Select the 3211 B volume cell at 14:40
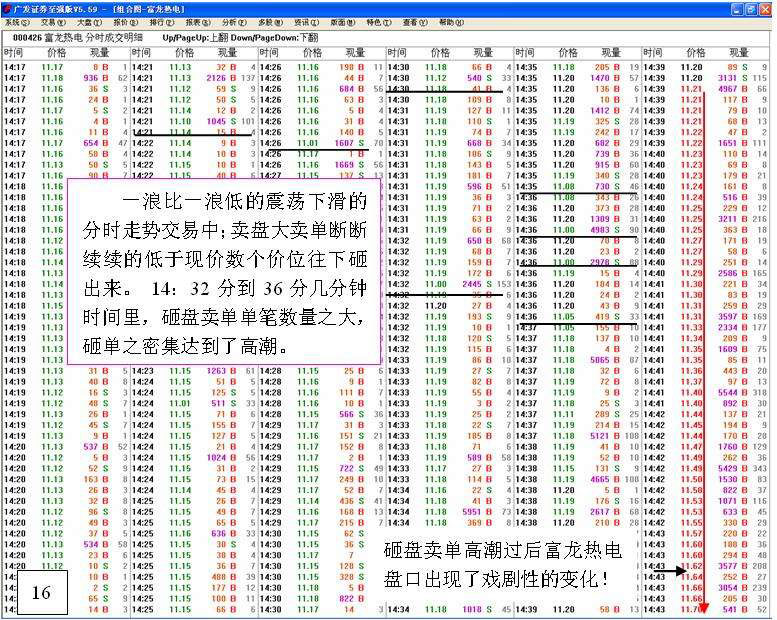This screenshot has height=620, width=777. click(x=733, y=219)
